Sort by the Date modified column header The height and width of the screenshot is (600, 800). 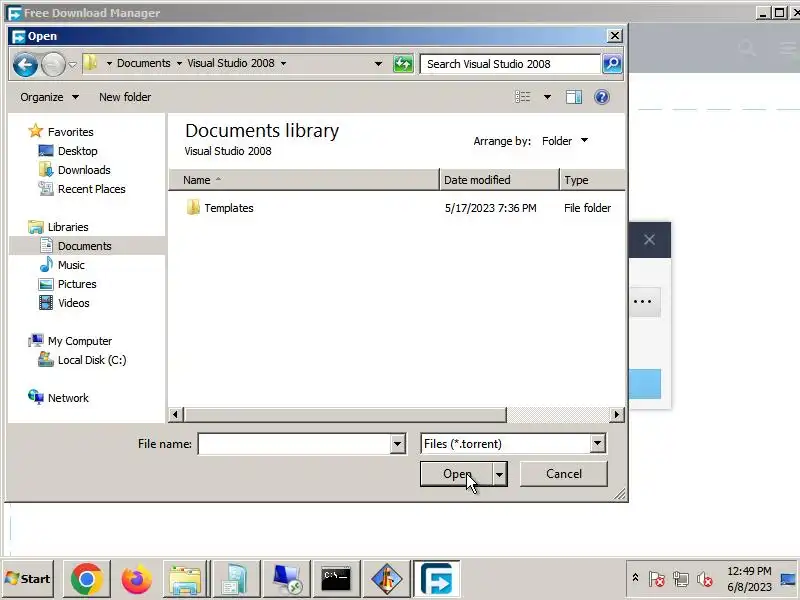(x=499, y=180)
